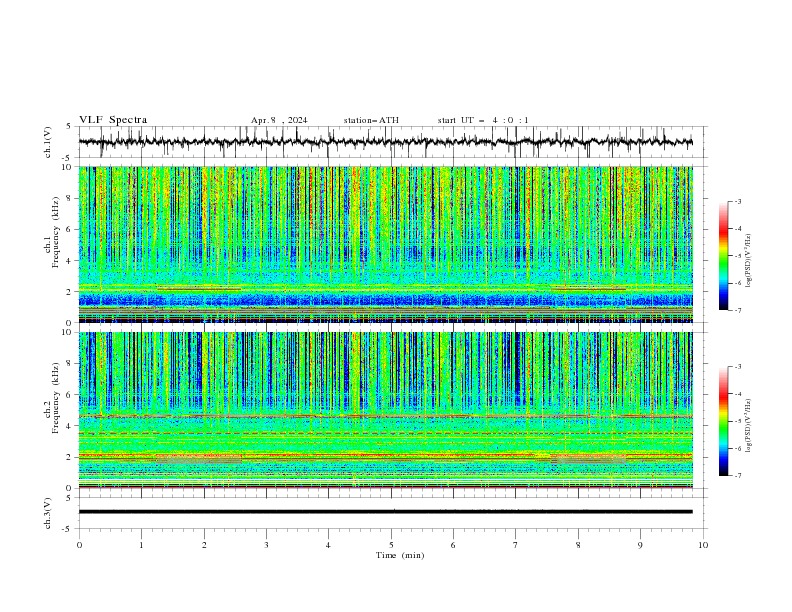792x612 pixels.
Task: Click the "5" volt tick on ch.1(V) axis
Action: pyautogui.click(x=69, y=127)
